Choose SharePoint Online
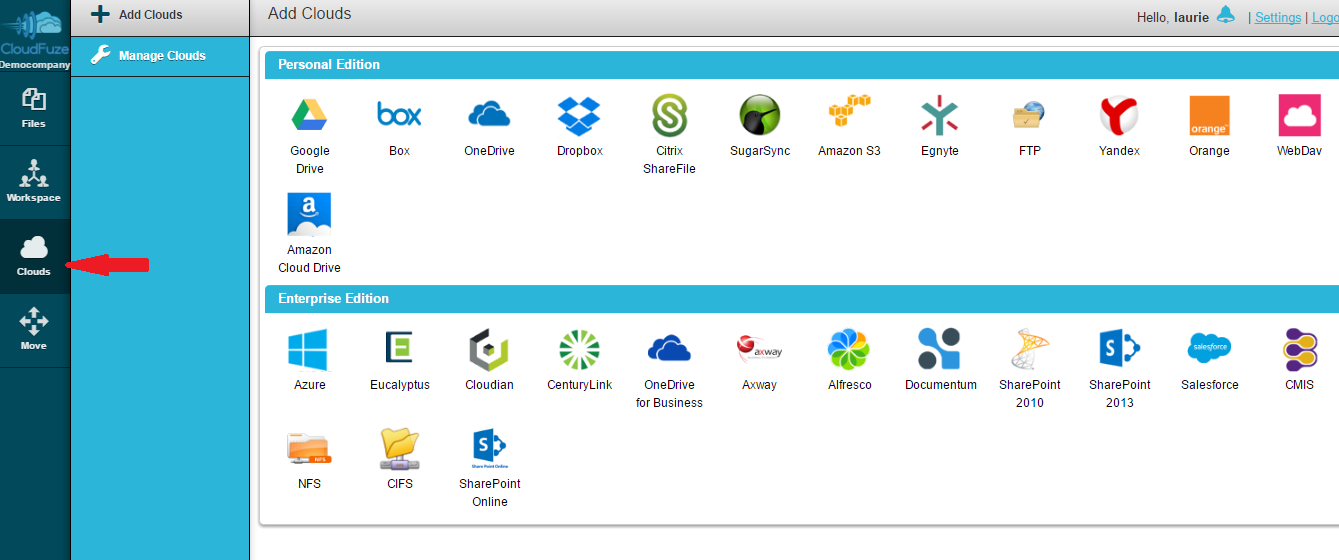Viewport: 1339px width, 560px height. 489,448
